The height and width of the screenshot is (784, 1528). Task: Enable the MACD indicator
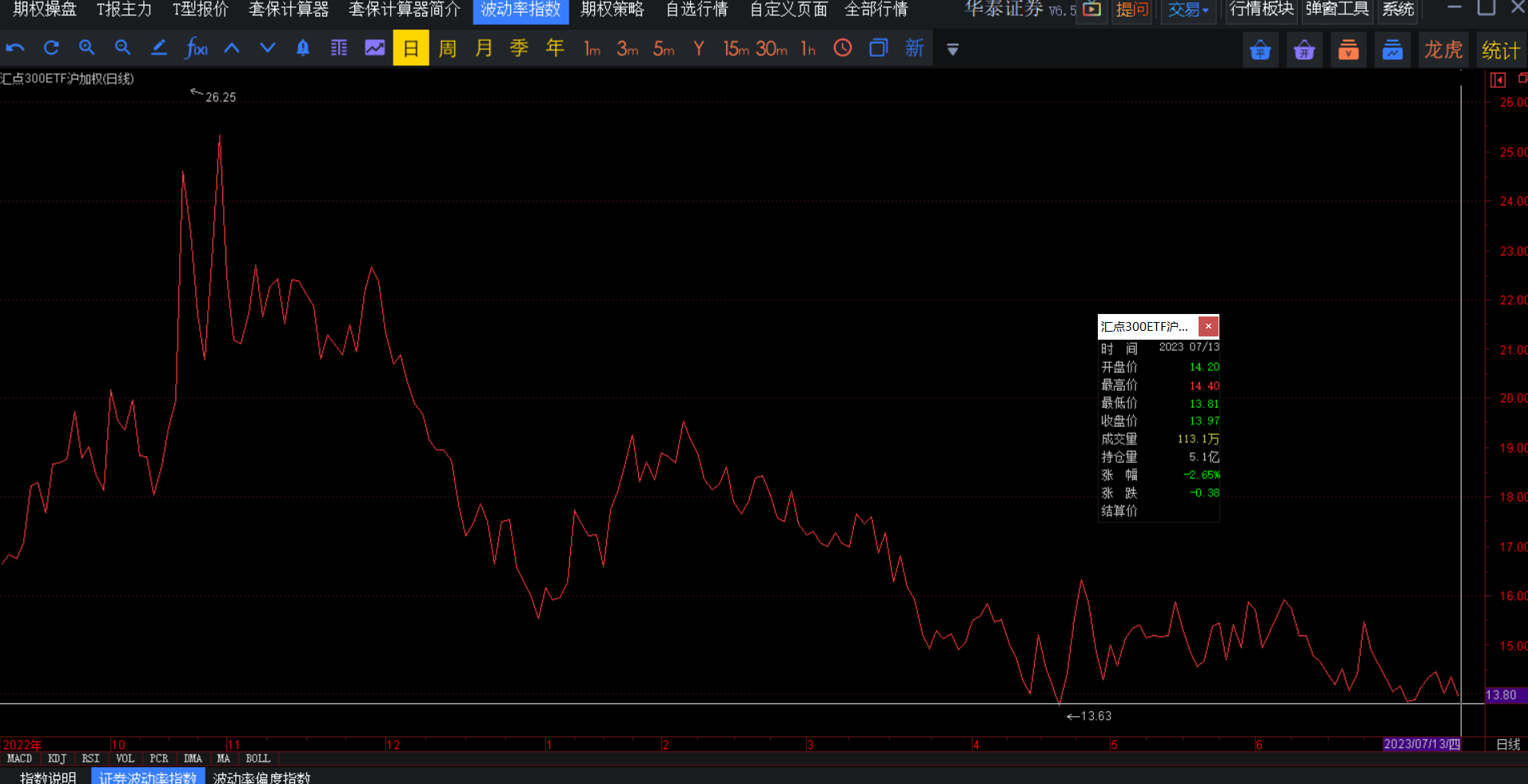pyautogui.click(x=19, y=758)
